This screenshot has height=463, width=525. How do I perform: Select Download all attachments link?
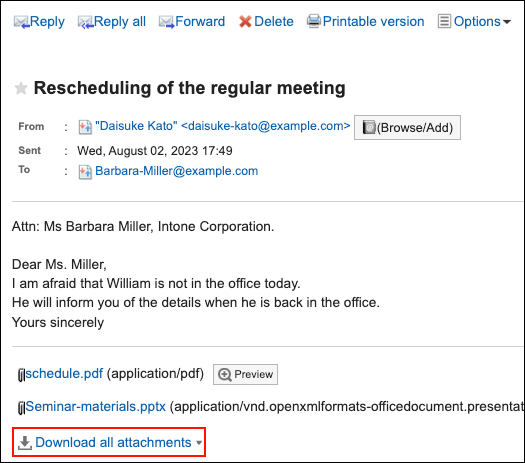tap(113, 443)
